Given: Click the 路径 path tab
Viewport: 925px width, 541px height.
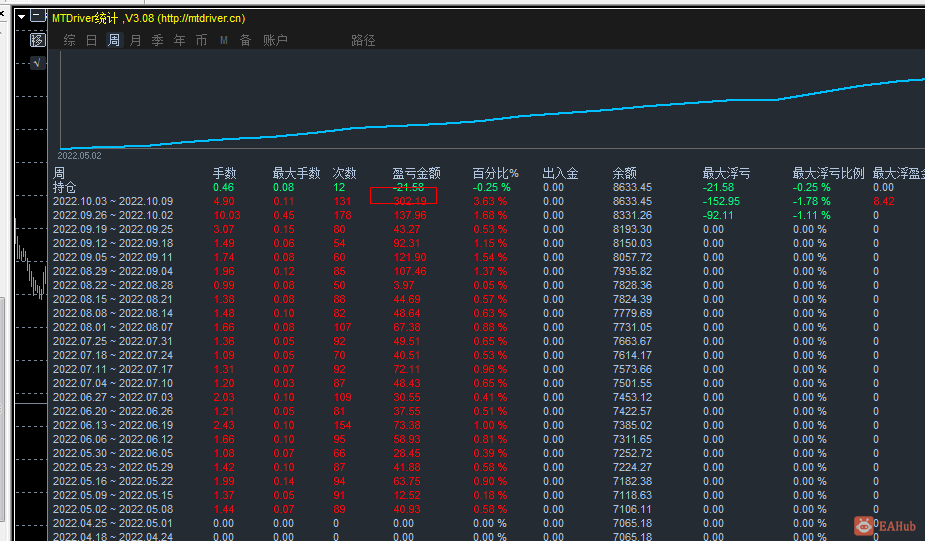Looking at the screenshot, I should (x=363, y=40).
